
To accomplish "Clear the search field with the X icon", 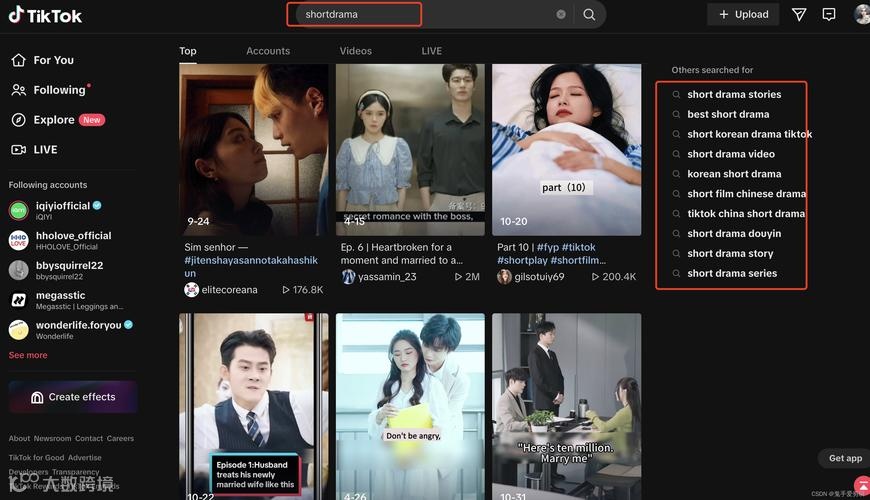I will (561, 14).
